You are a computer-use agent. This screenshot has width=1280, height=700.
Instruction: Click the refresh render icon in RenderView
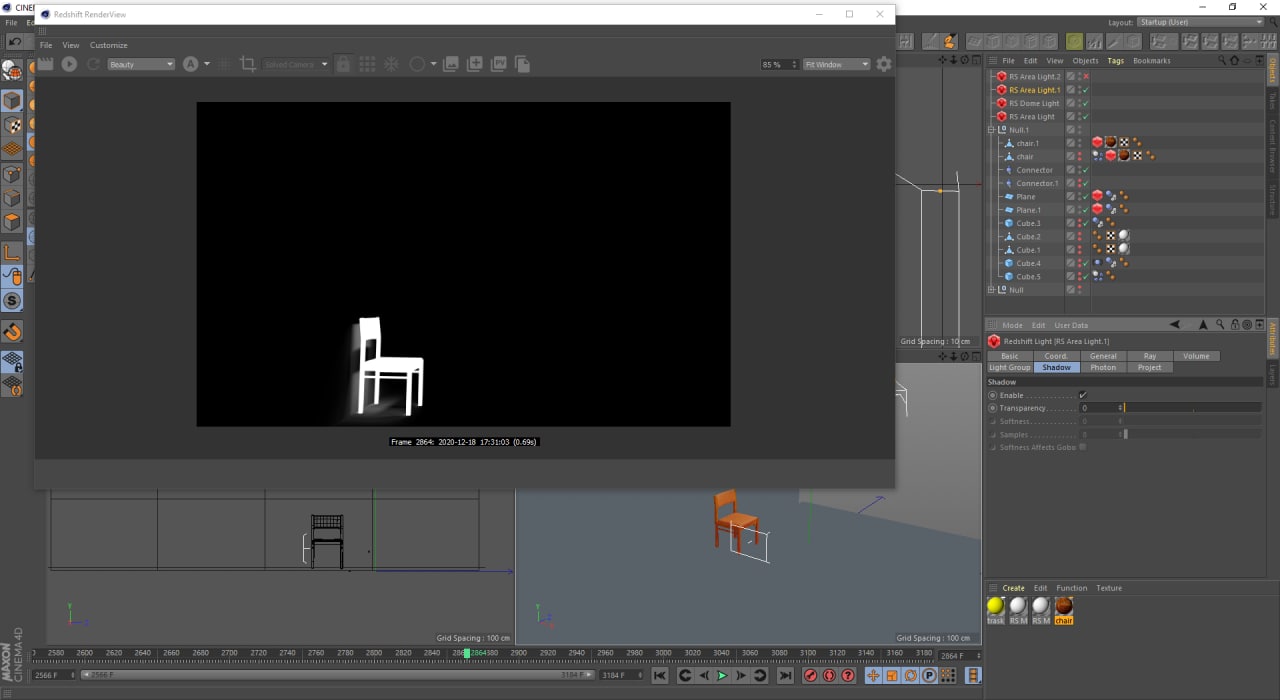coord(93,64)
